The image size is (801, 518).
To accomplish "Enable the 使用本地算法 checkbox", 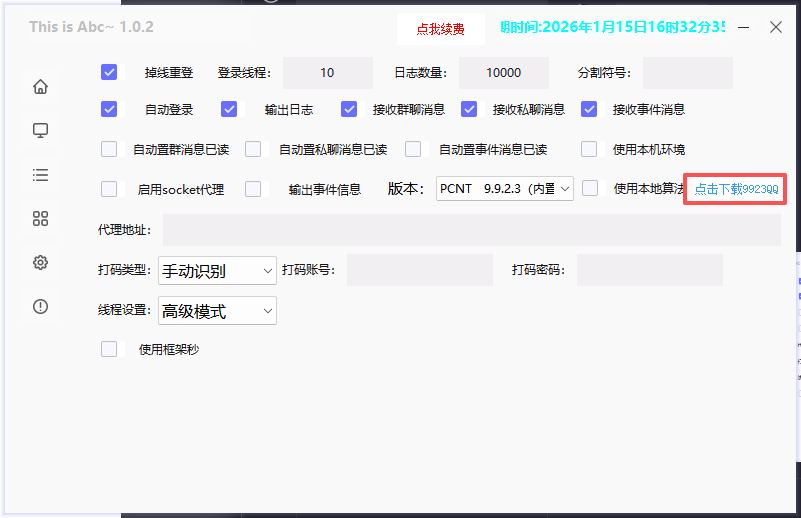I will click(x=590, y=188).
